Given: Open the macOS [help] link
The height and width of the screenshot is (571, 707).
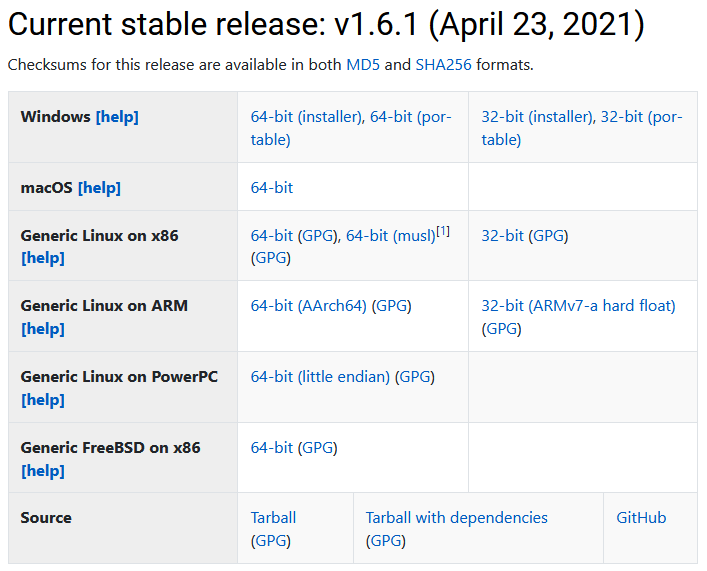Looking at the screenshot, I should tap(99, 188).
